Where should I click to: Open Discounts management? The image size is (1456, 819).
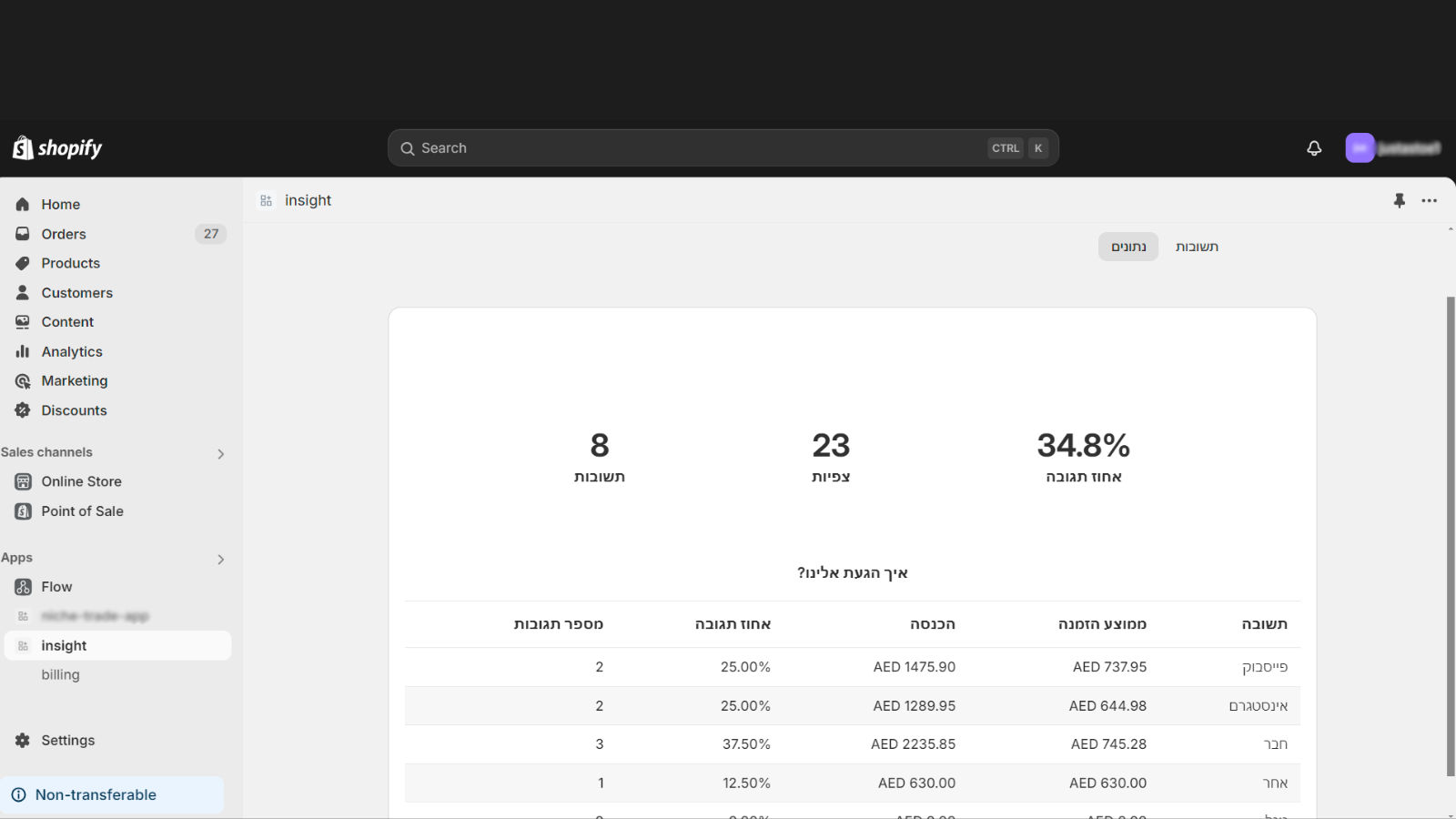coord(74,410)
